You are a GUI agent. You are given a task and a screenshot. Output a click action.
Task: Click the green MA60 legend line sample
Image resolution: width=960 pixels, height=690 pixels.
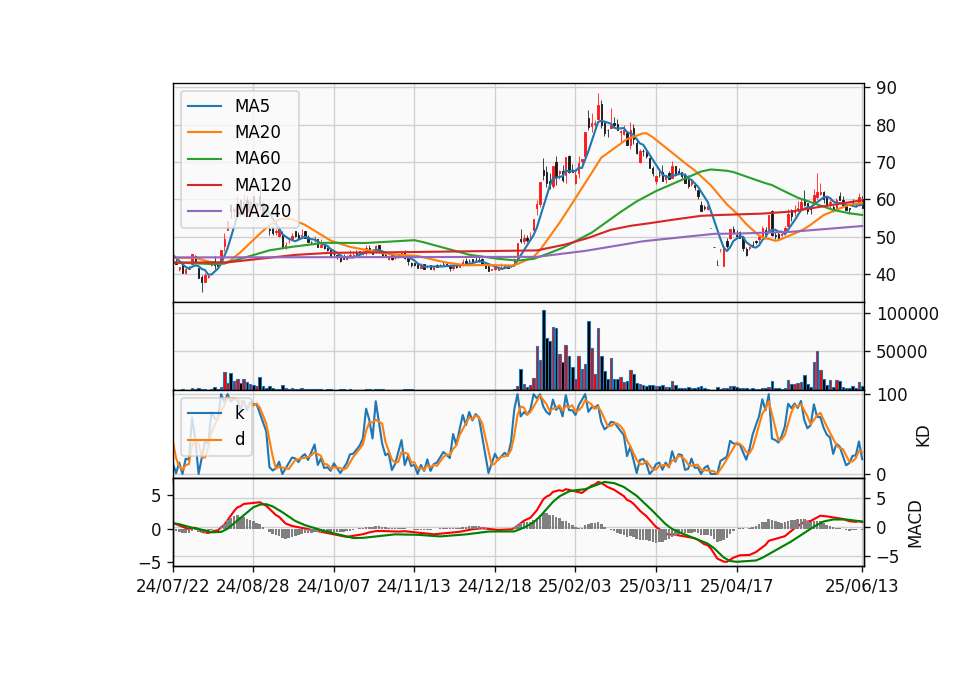(x=204, y=158)
